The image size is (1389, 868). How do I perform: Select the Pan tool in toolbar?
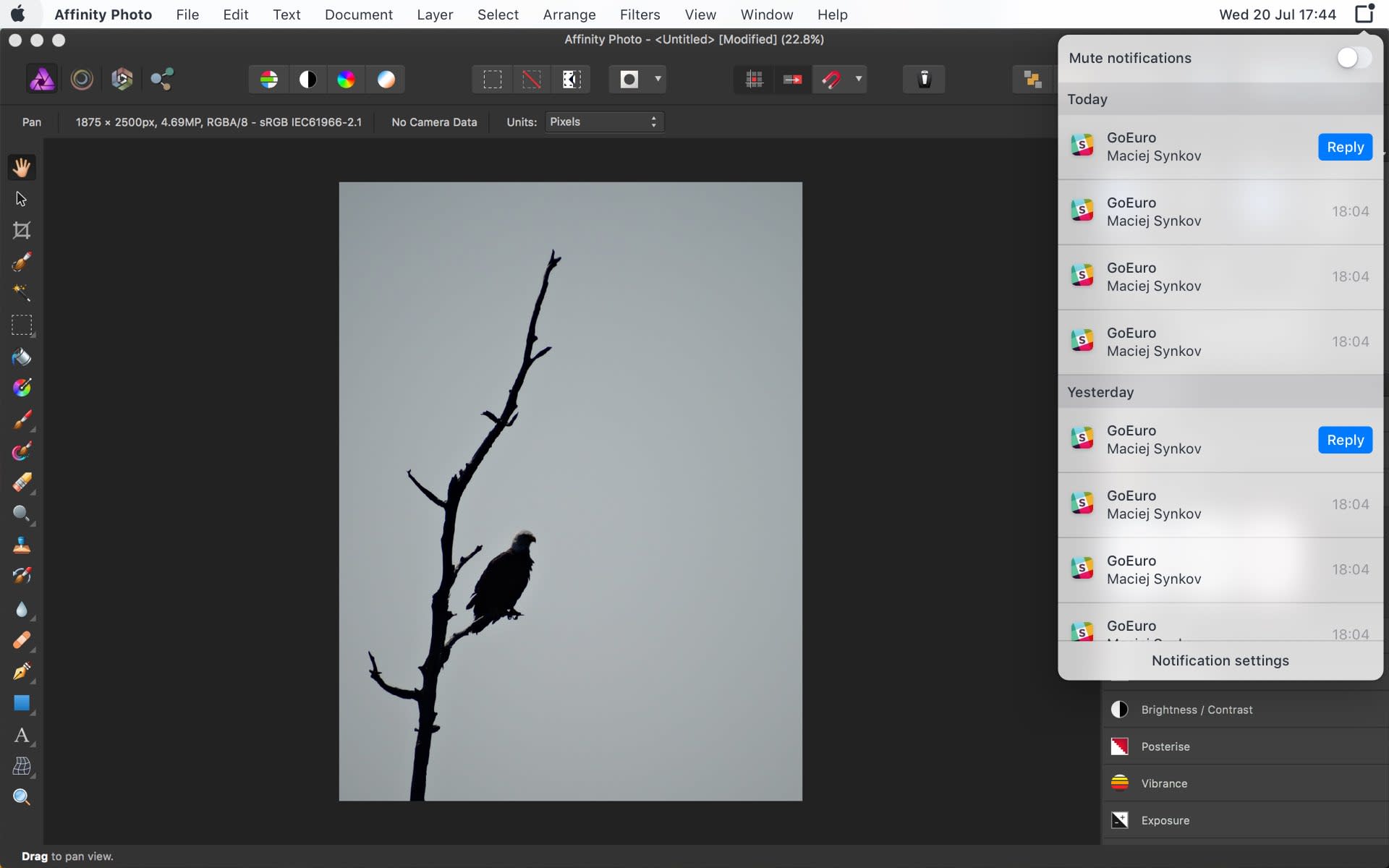coord(22,166)
